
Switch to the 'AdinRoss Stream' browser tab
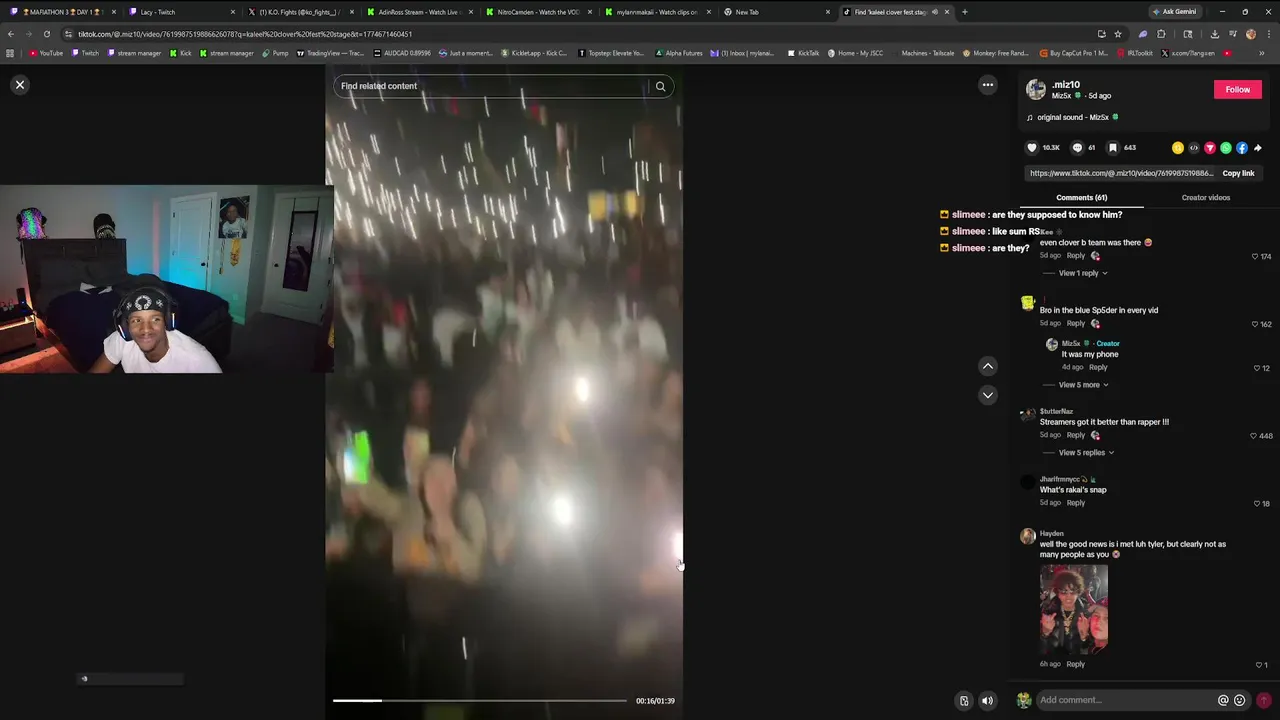tap(421, 12)
